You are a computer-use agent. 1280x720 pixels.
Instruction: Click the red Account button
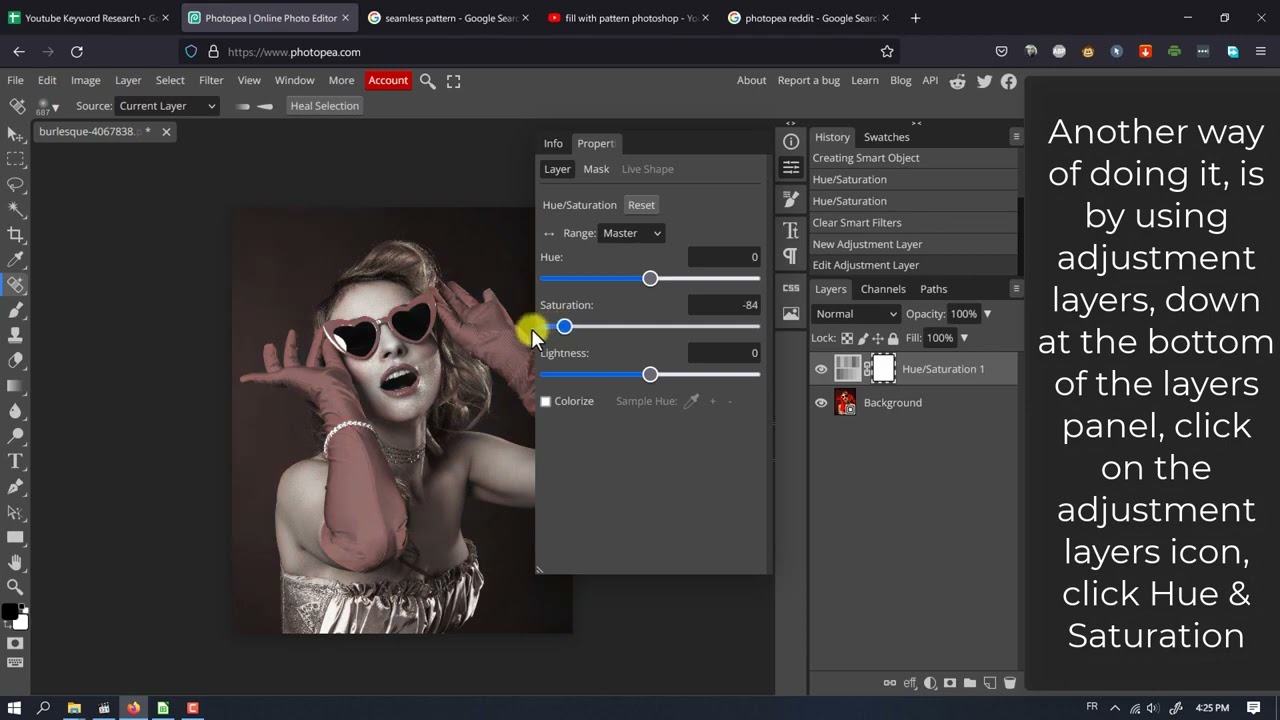click(x=388, y=80)
